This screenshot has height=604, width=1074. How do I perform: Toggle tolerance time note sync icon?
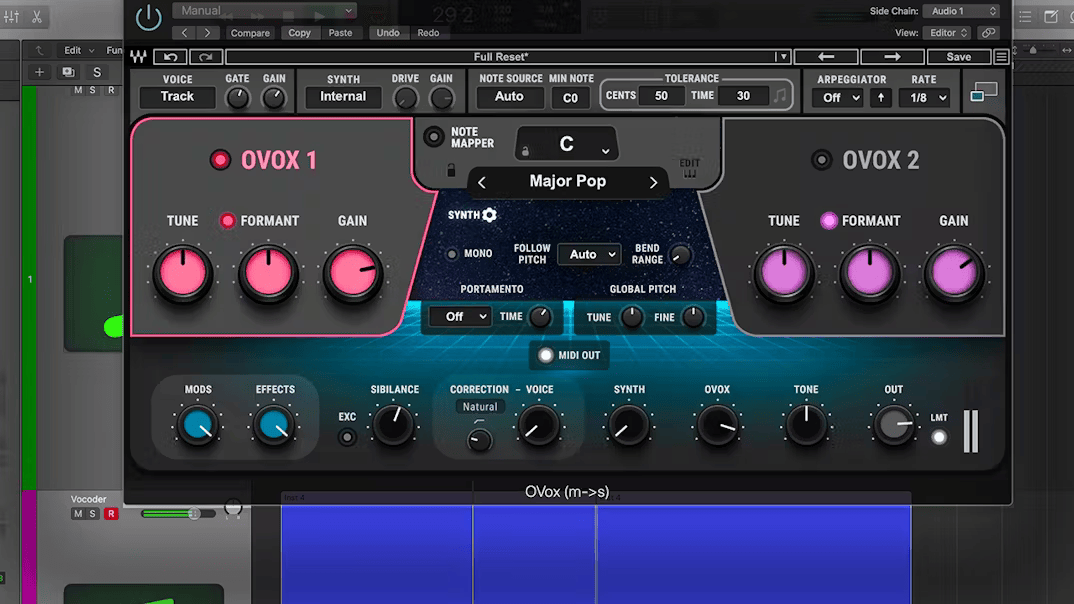click(x=779, y=96)
